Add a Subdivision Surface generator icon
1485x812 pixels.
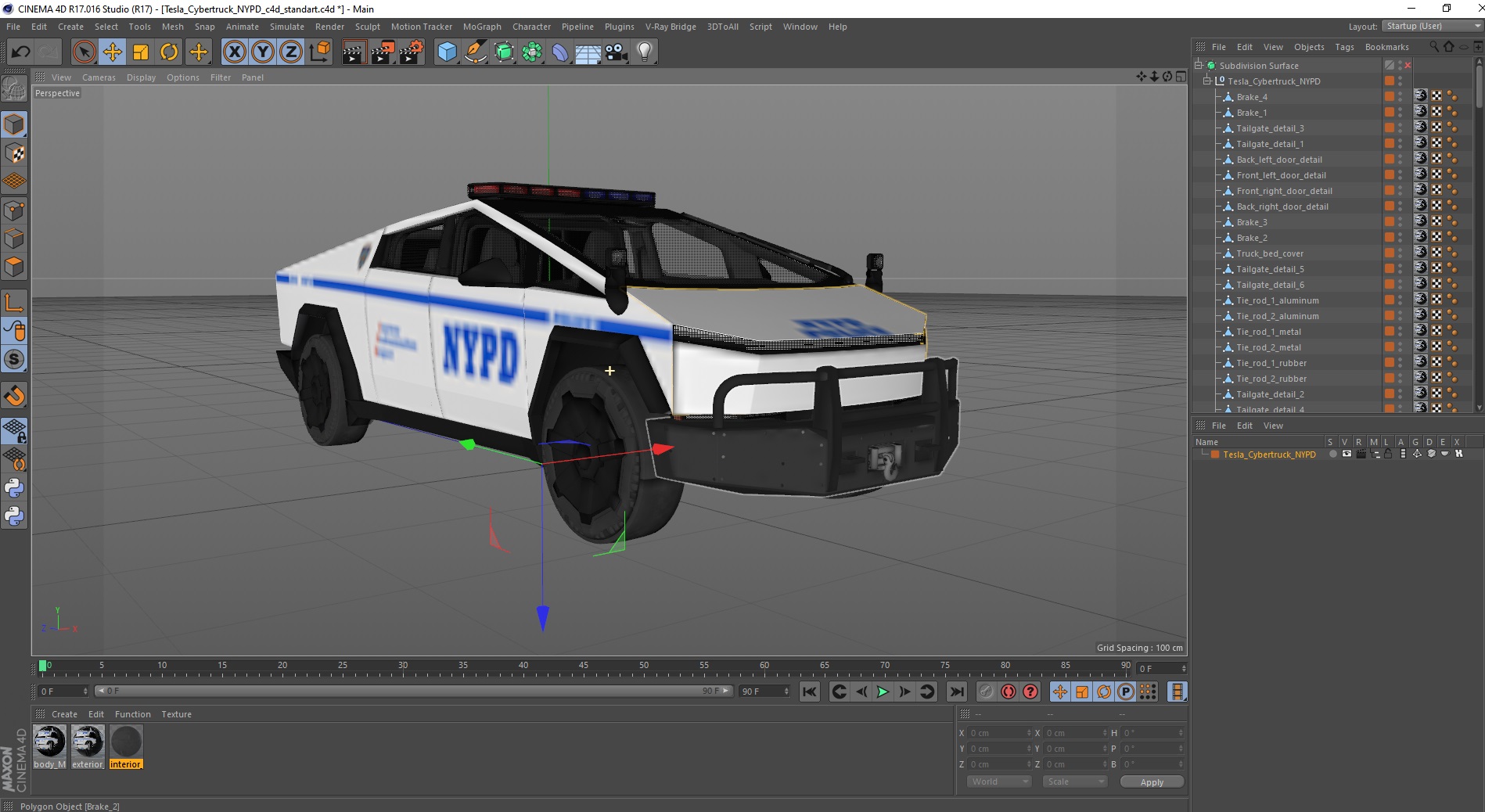tap(505, 52)
